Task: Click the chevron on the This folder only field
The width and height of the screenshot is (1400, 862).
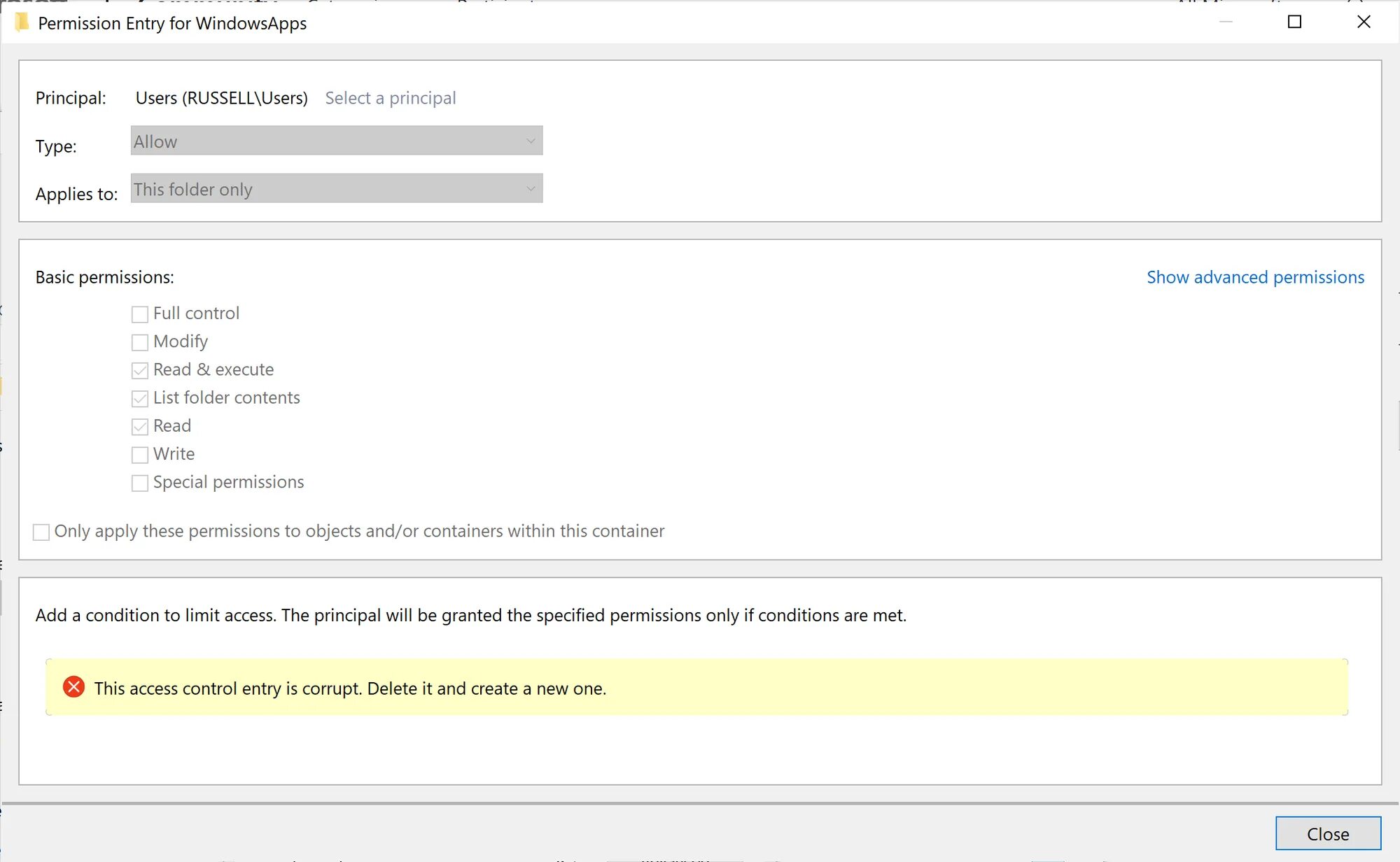Action: (530, 188)
